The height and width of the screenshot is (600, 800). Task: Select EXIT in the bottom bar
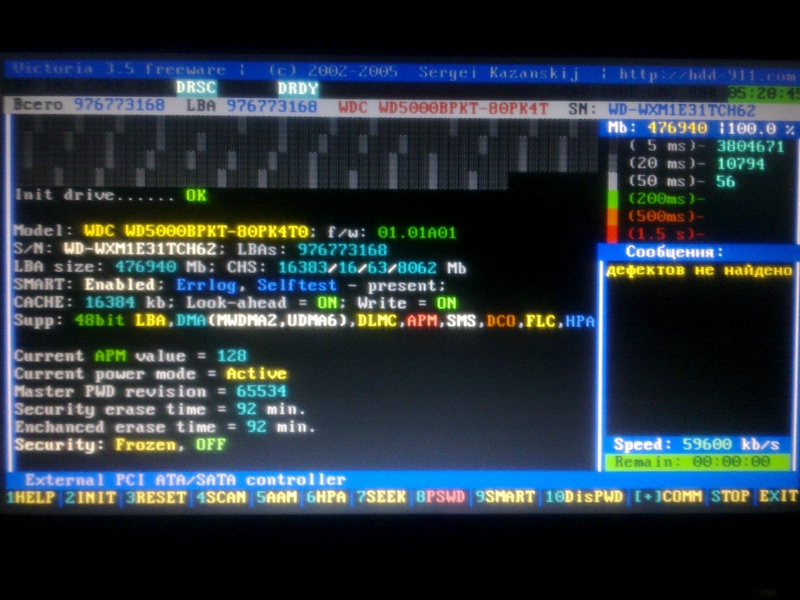pos(779,496)
